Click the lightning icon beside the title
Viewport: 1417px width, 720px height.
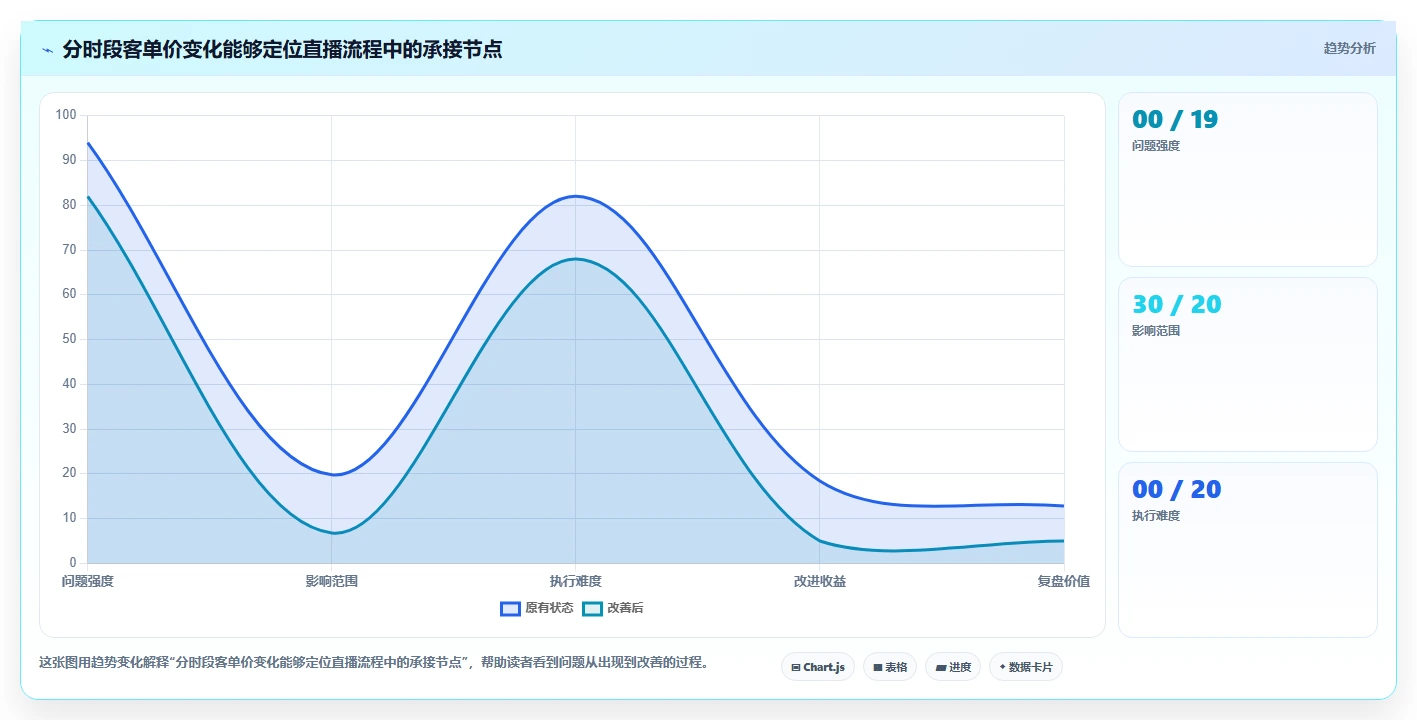[48, 50]
